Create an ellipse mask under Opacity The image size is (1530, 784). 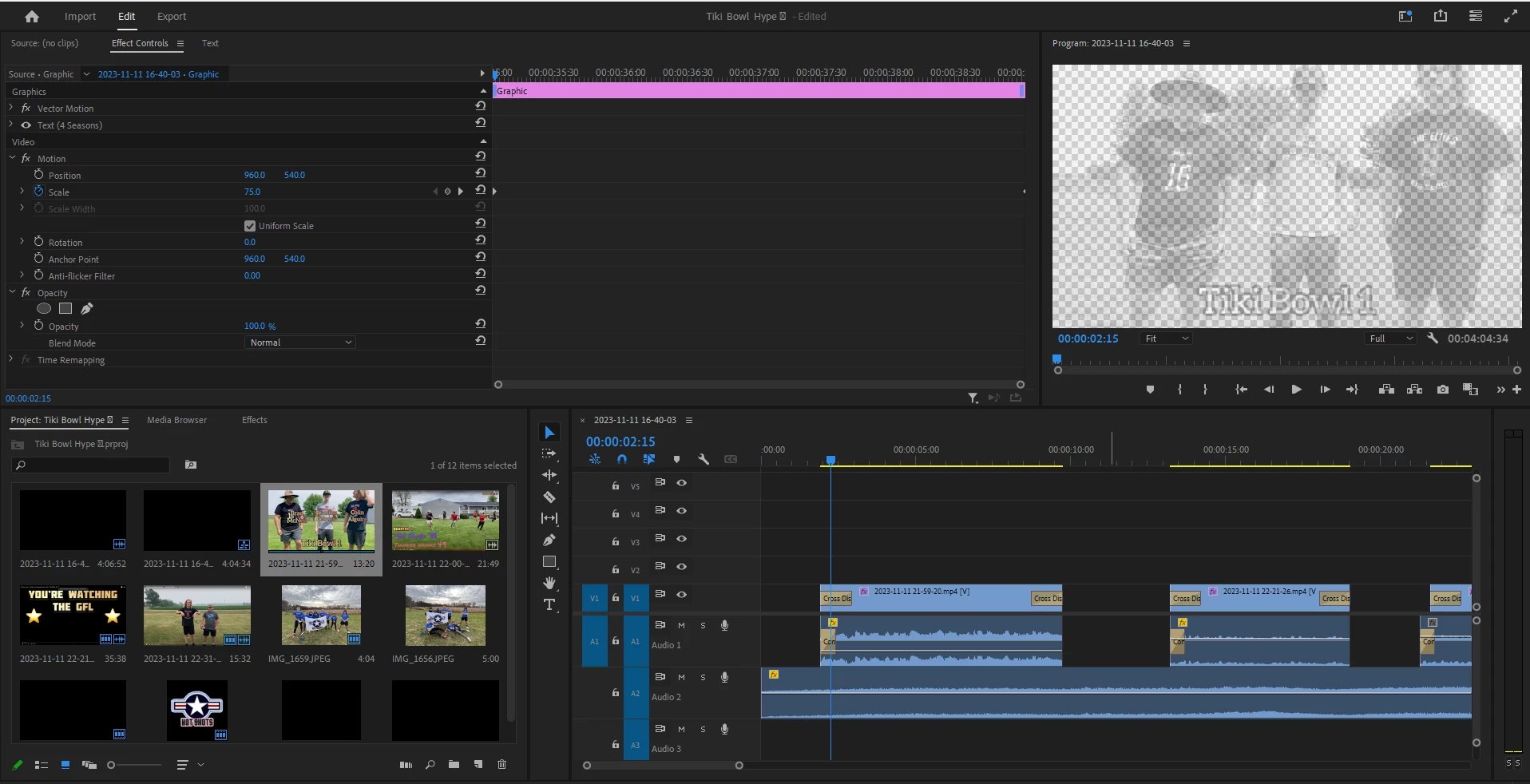click(x=44, y=308)
